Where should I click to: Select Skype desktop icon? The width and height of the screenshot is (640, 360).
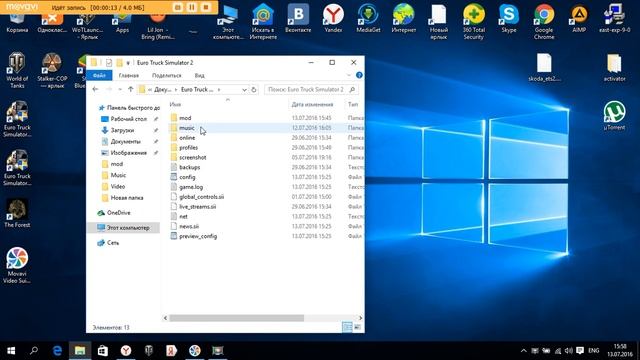coord(509,19)
